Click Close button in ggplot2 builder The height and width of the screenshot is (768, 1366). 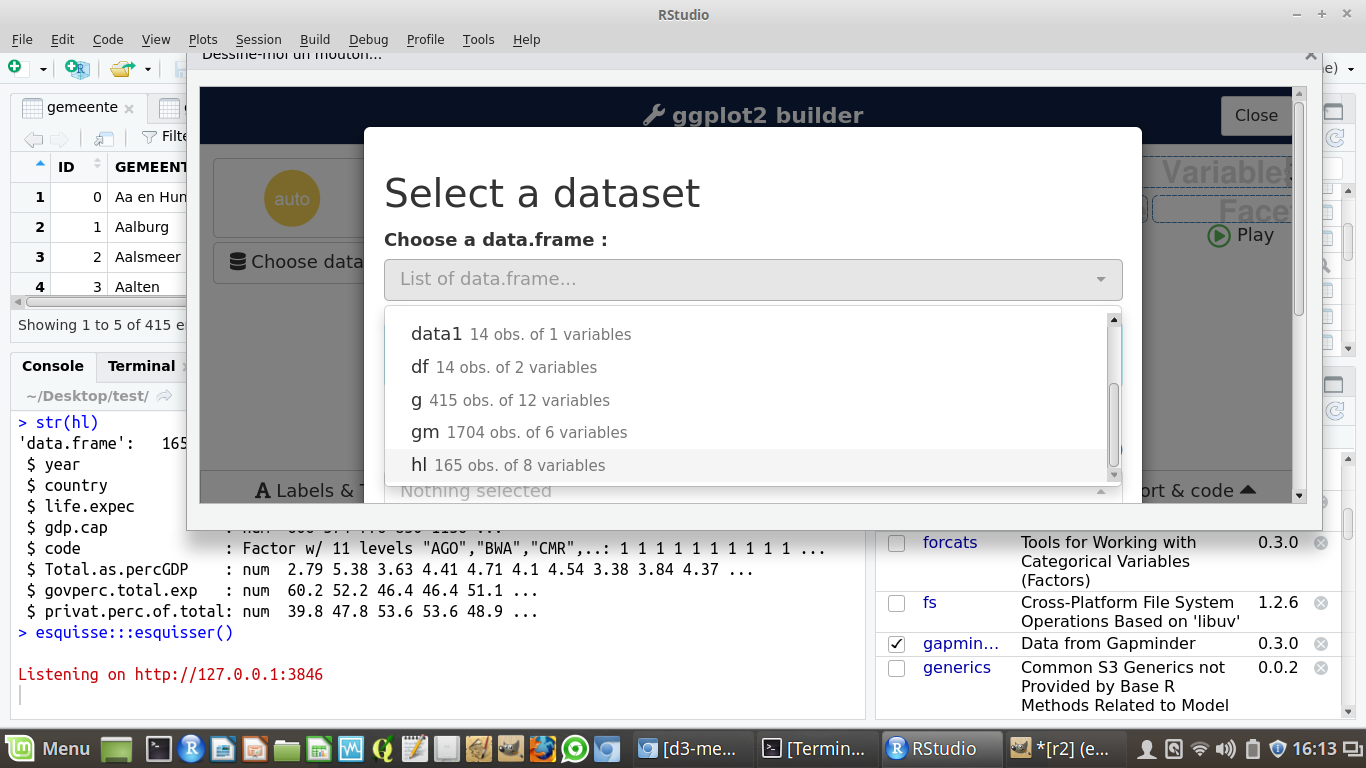tap(1256, 115)
